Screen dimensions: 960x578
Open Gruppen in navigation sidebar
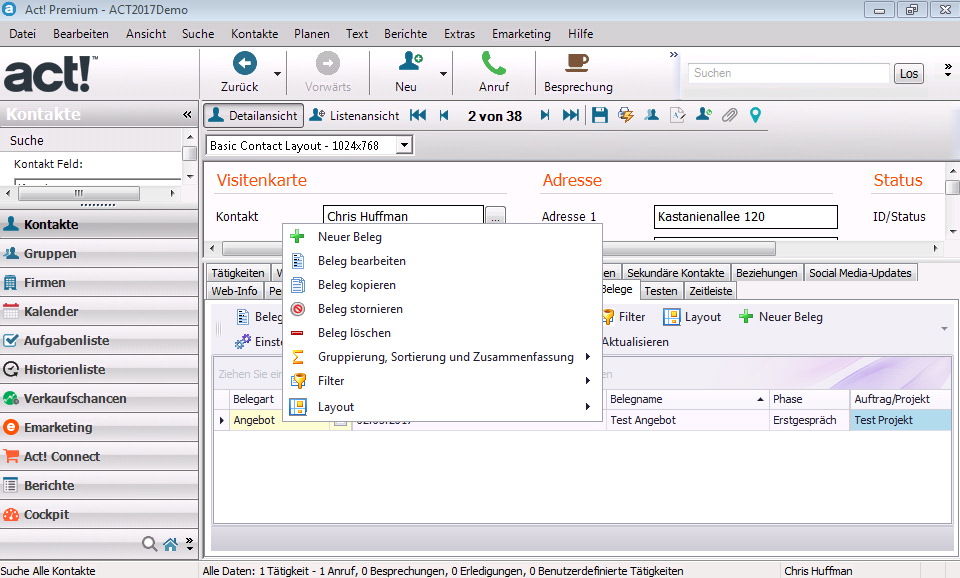tap(99, 253)
